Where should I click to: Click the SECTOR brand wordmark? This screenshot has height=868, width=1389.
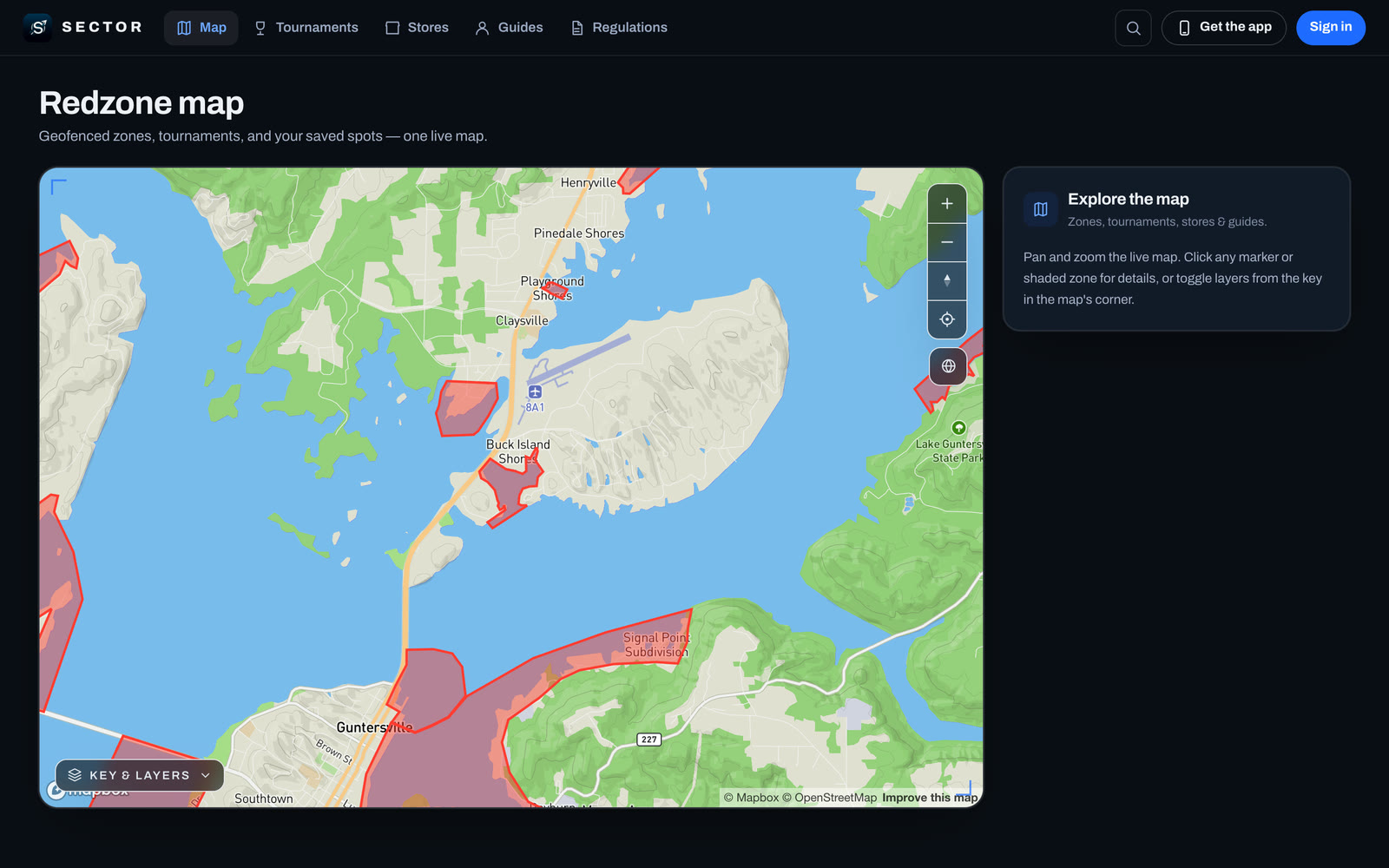pyautogui.click(x=102, y=27)
